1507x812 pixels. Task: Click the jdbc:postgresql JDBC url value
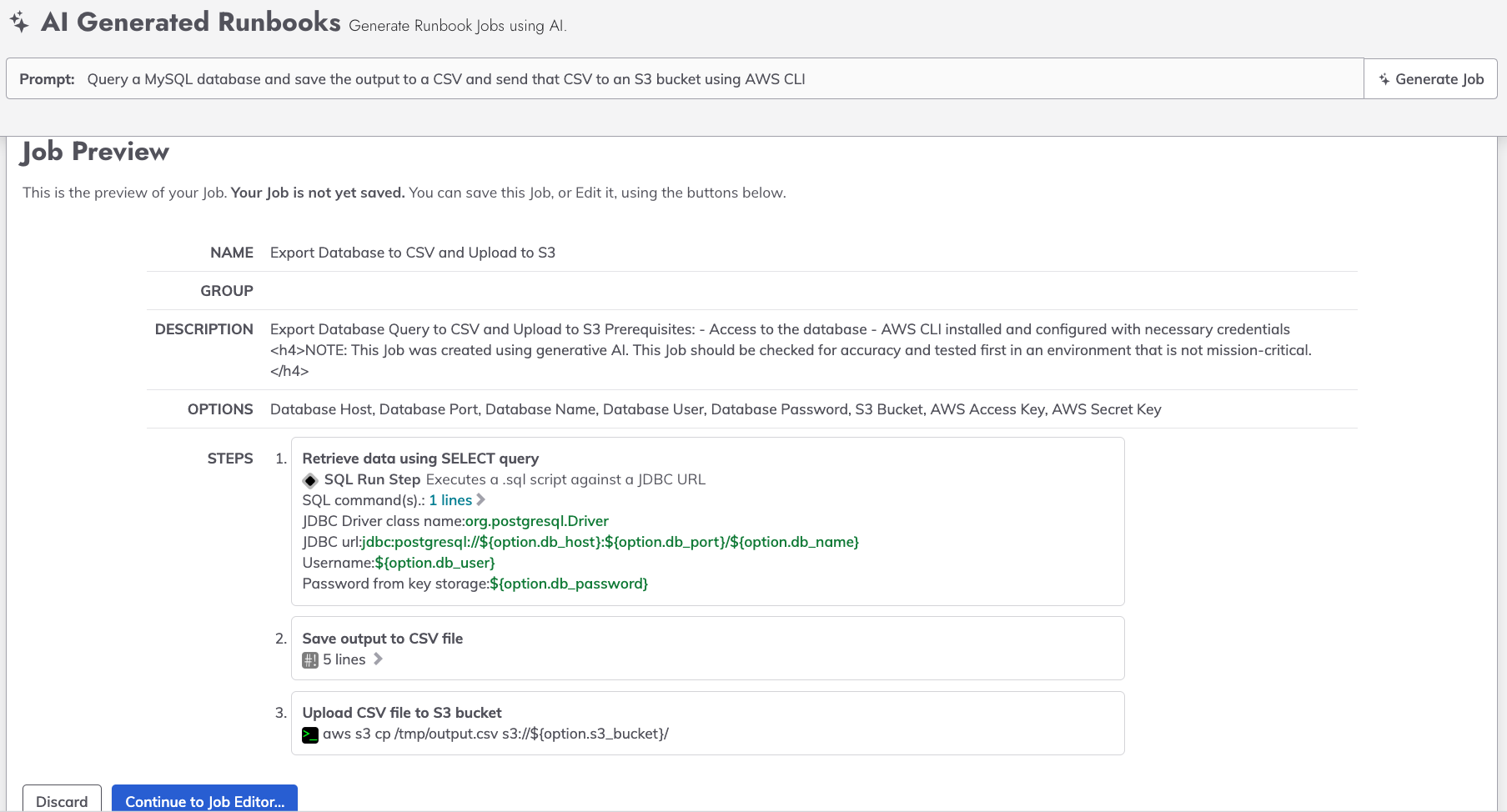click(610, 542)
